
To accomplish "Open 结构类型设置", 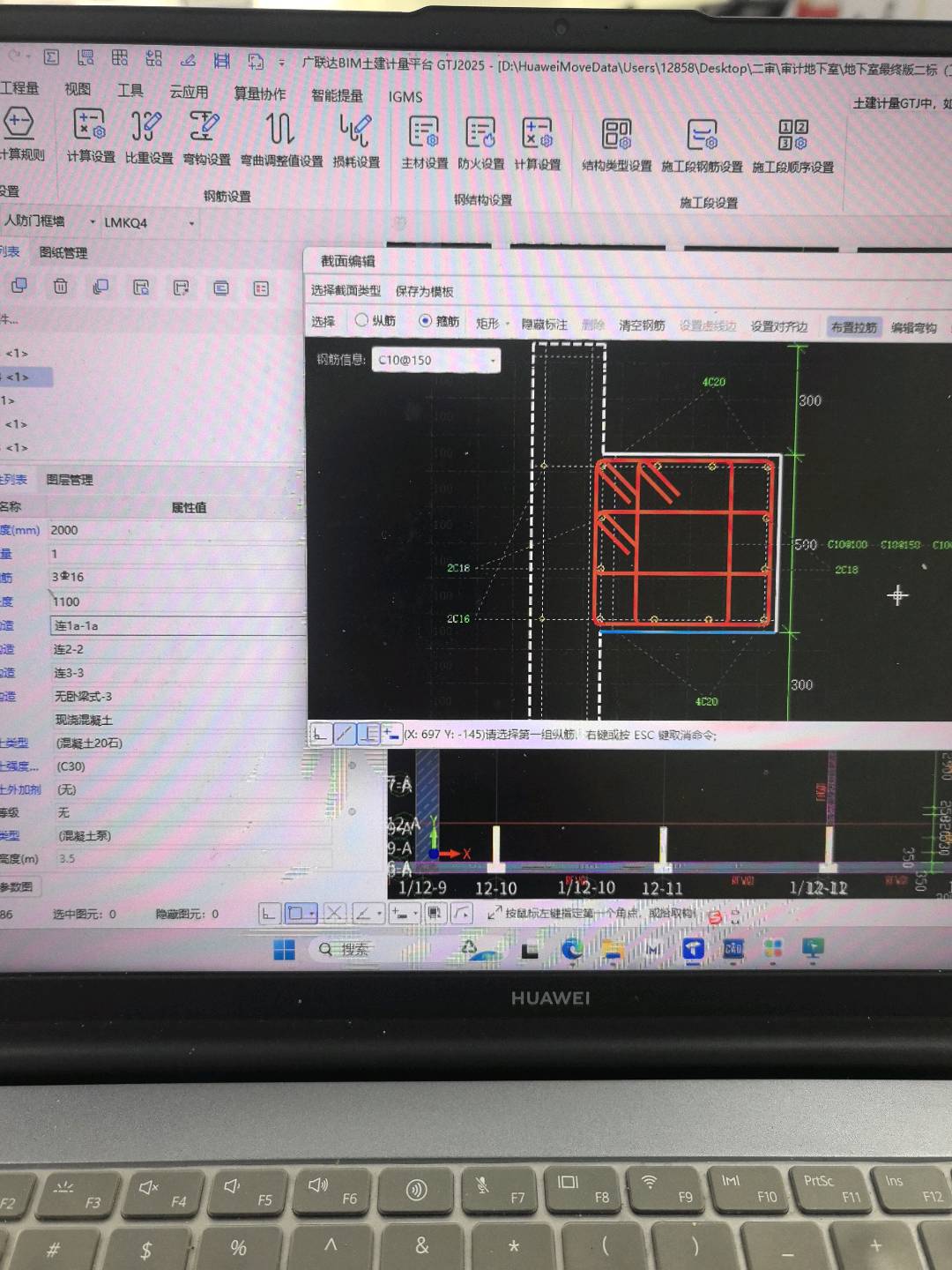I will (x=617, y=145).
